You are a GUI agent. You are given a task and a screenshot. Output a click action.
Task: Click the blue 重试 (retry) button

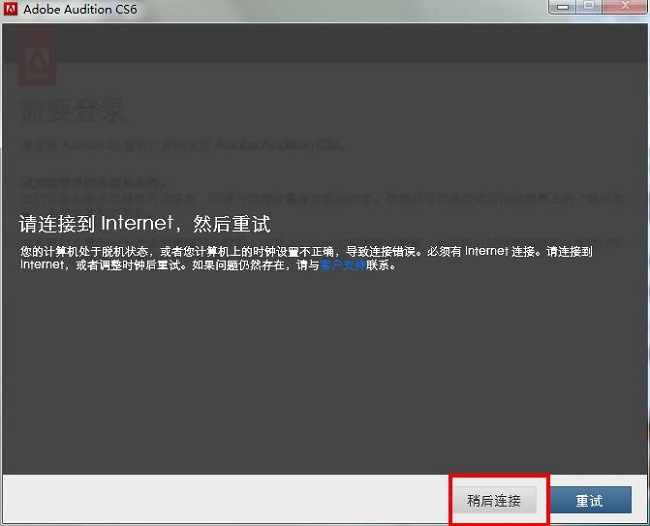click(x=589, y=500)
